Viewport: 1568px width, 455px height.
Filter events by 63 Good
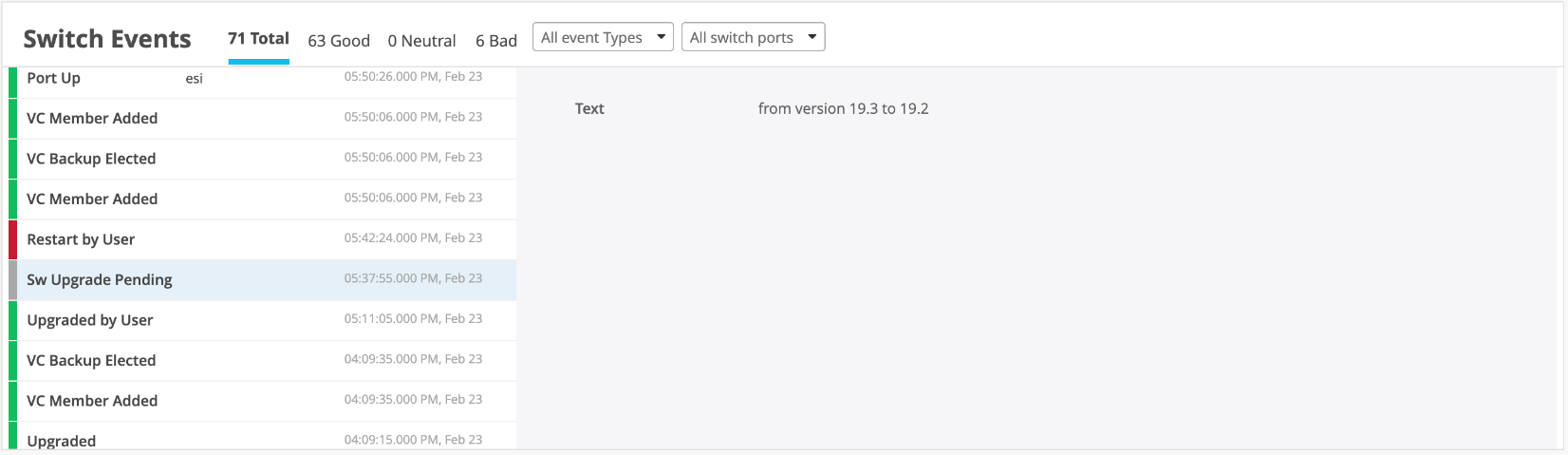[x=339, y=41]
